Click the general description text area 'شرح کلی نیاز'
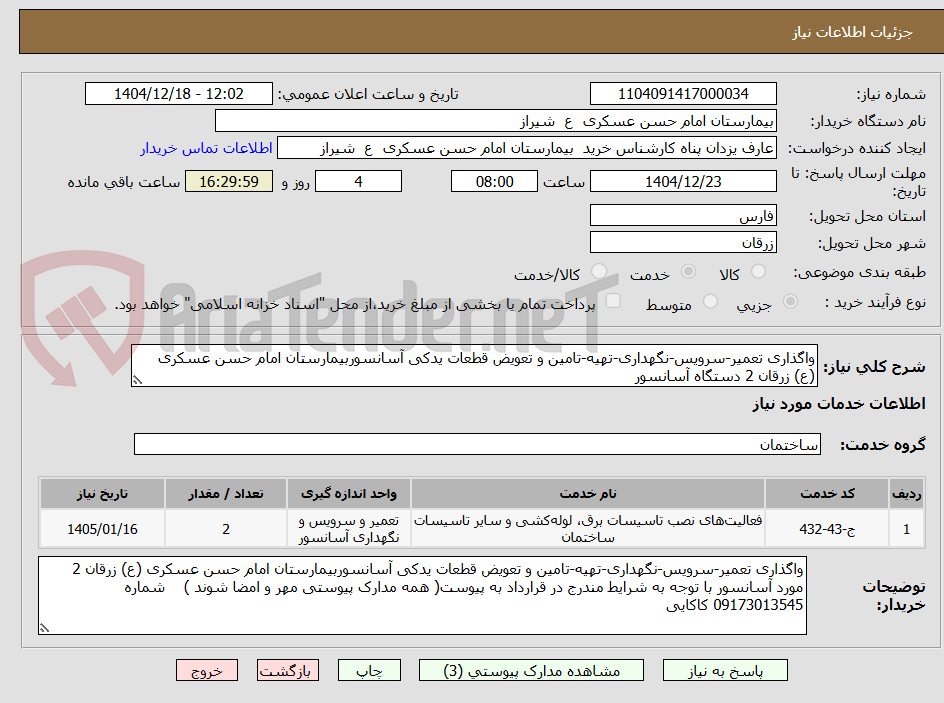The height and width of the screenshot is (703, 944). (474, 366)
